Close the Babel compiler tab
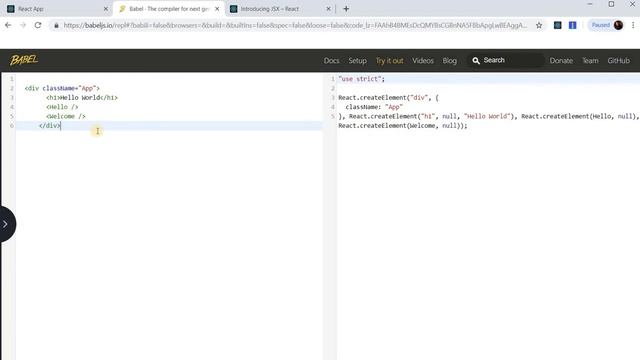The width and height of the screenshot is (640, 360). pyautogui.click(x=217, y=9)
